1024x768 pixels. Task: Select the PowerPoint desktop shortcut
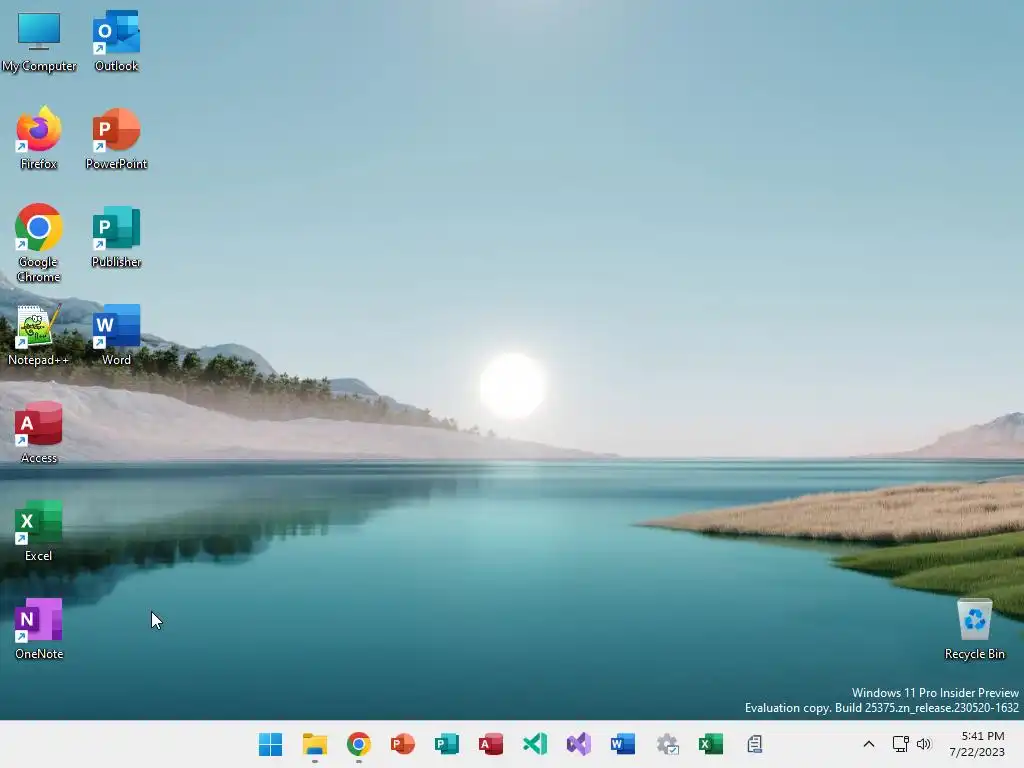(x=116, y=138)
